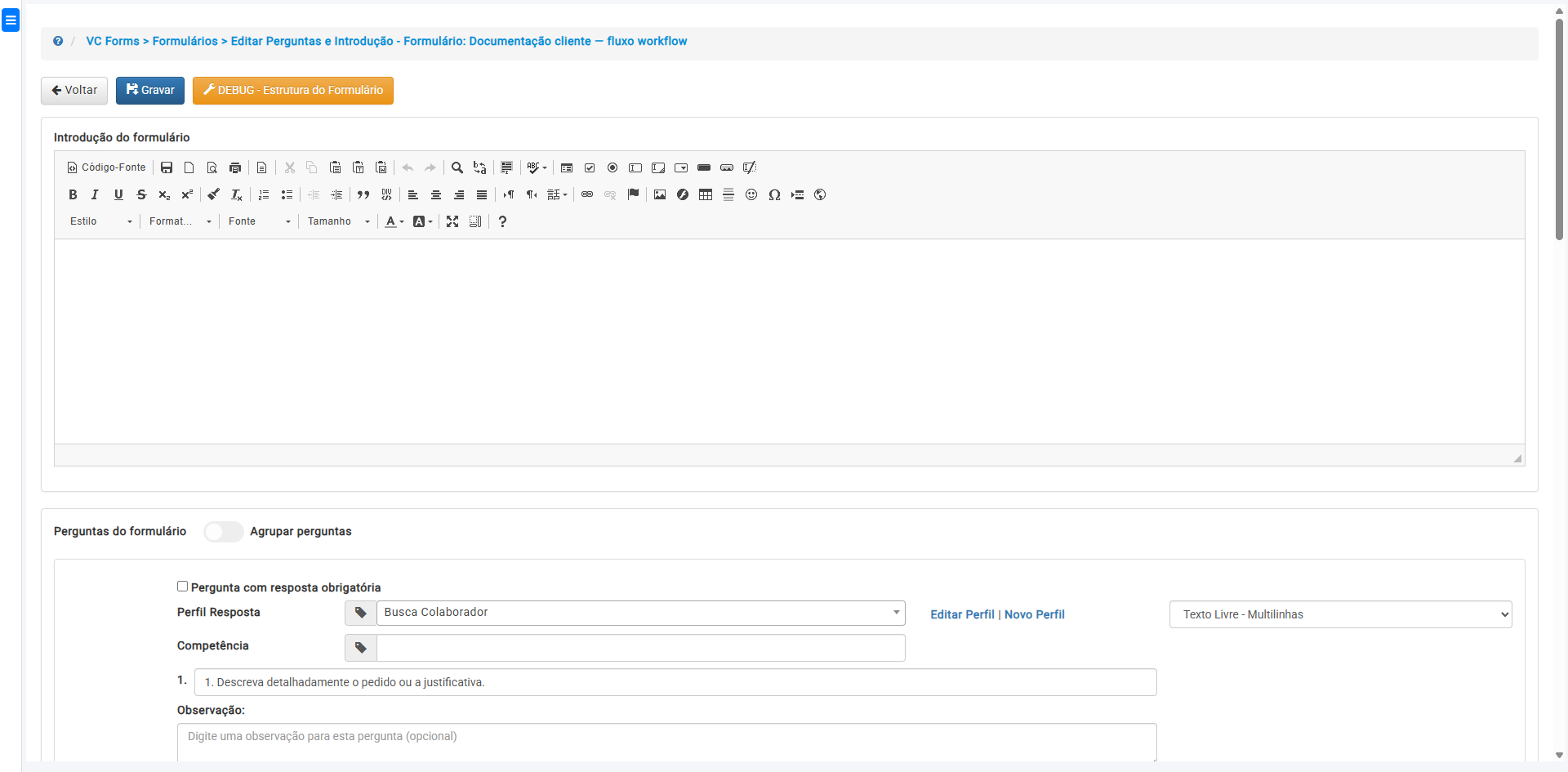This screenshot has width=1568, height=772.
Task: Check Pergunta com resposta obrigatória
Action: 183,587
